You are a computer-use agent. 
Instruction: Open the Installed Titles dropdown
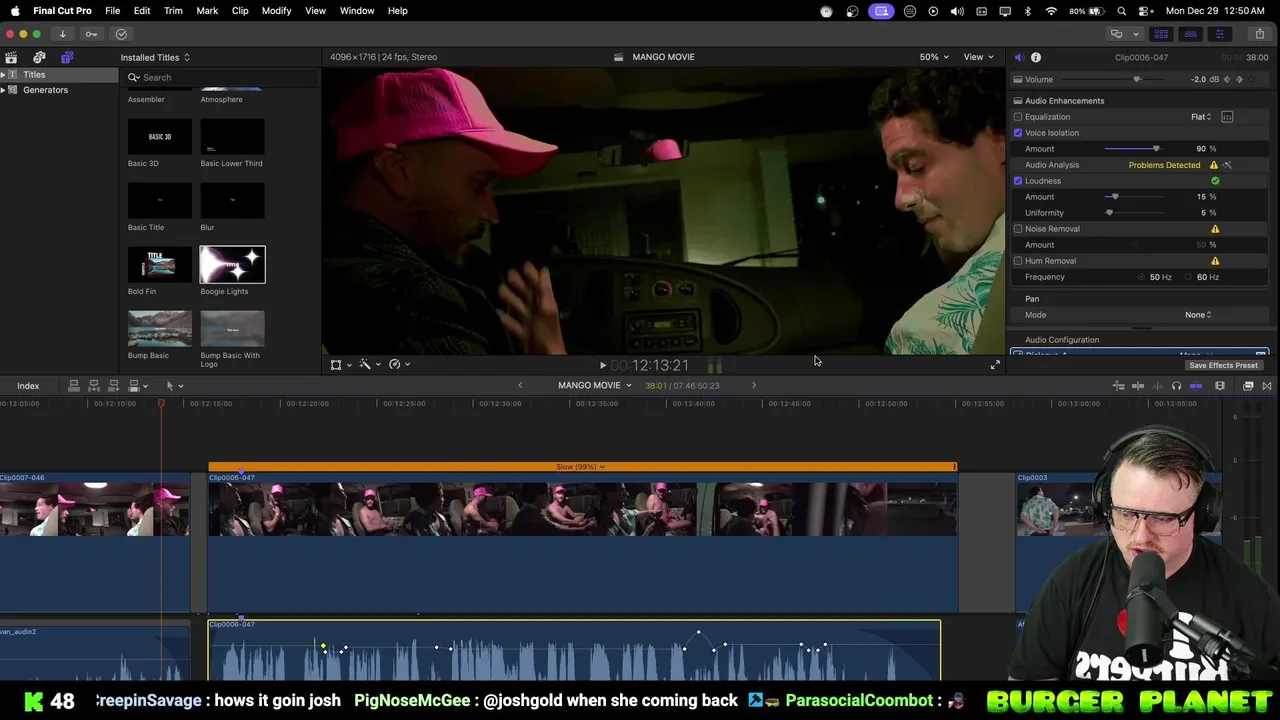point(155,58)
